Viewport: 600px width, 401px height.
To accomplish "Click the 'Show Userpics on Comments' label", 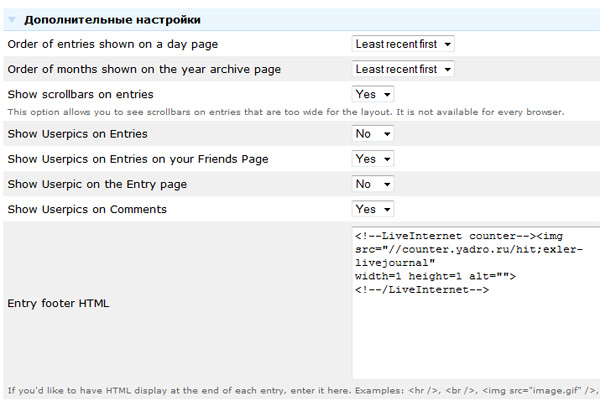I will pyautogui.click(x=84, y=209).
